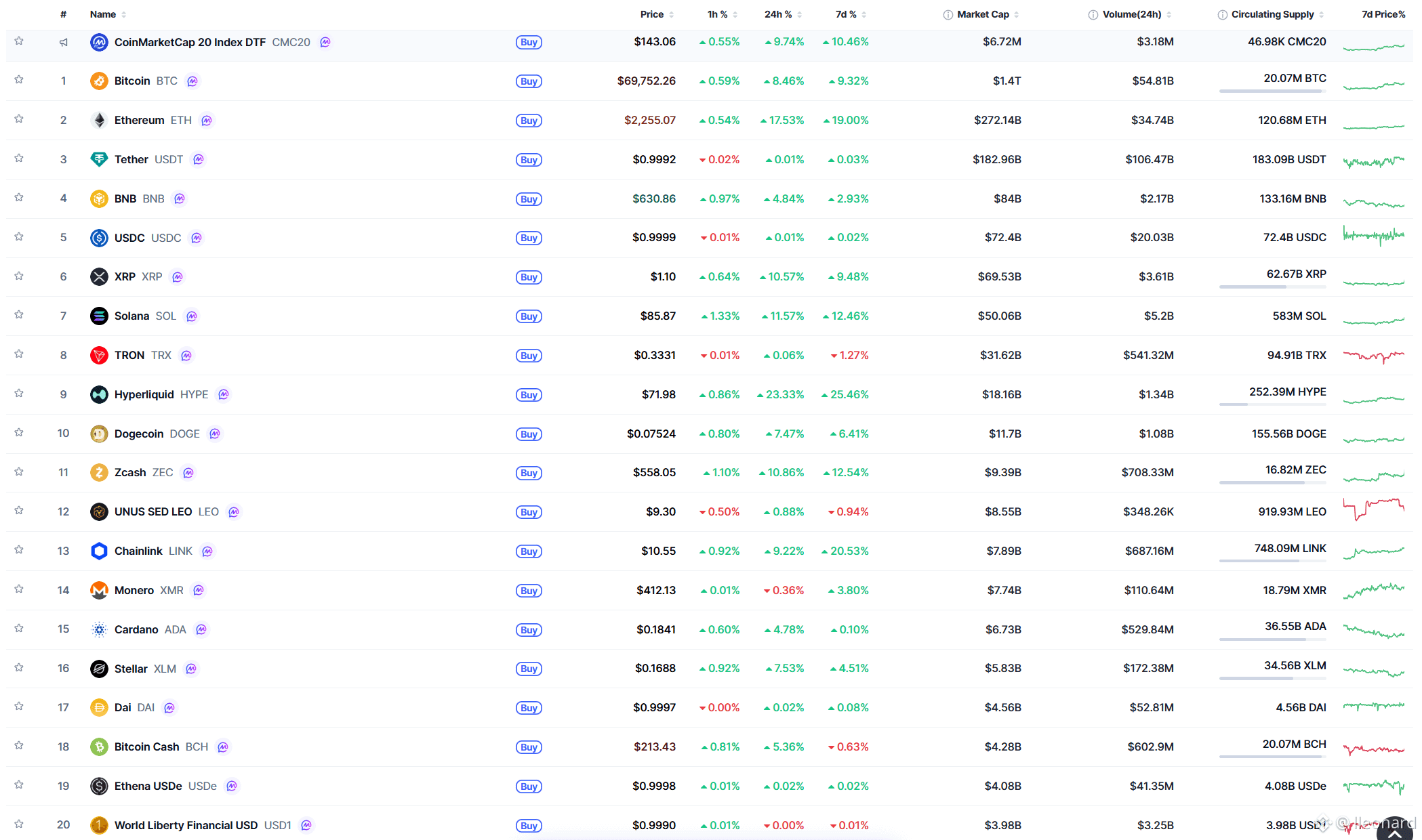
Task: Click the USDC coin logo
Action: pos(99,238)
